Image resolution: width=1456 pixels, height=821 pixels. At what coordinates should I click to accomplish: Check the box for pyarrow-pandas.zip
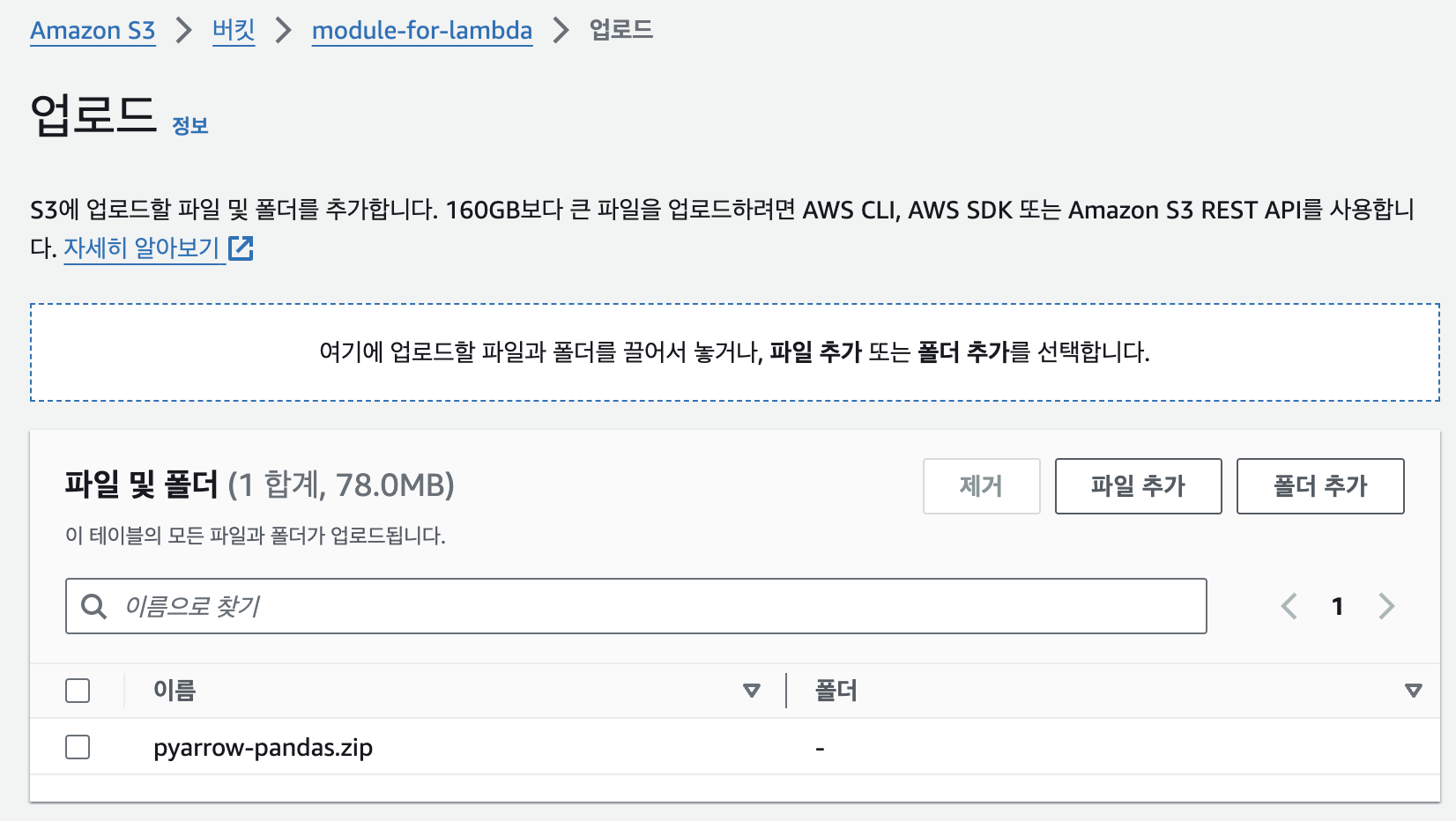point(78,747)
